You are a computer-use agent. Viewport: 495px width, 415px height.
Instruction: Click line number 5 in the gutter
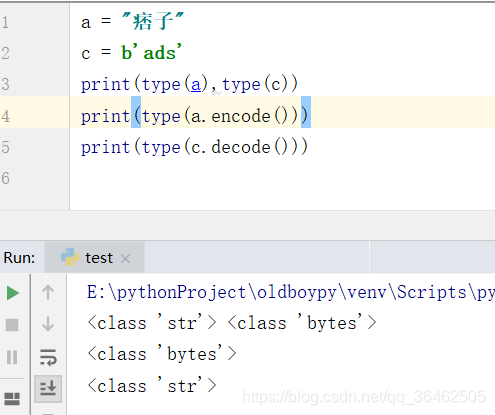click(x=5, y=147)
